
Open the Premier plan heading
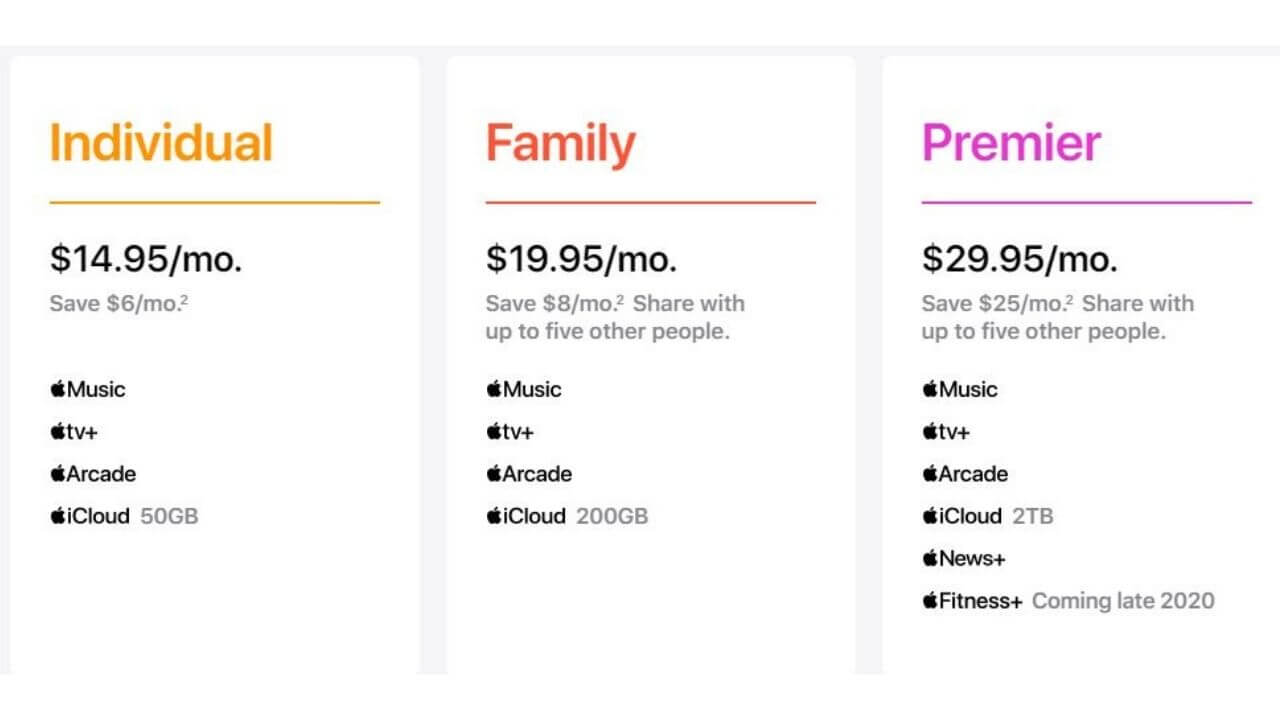click(x=1011, y=143)
